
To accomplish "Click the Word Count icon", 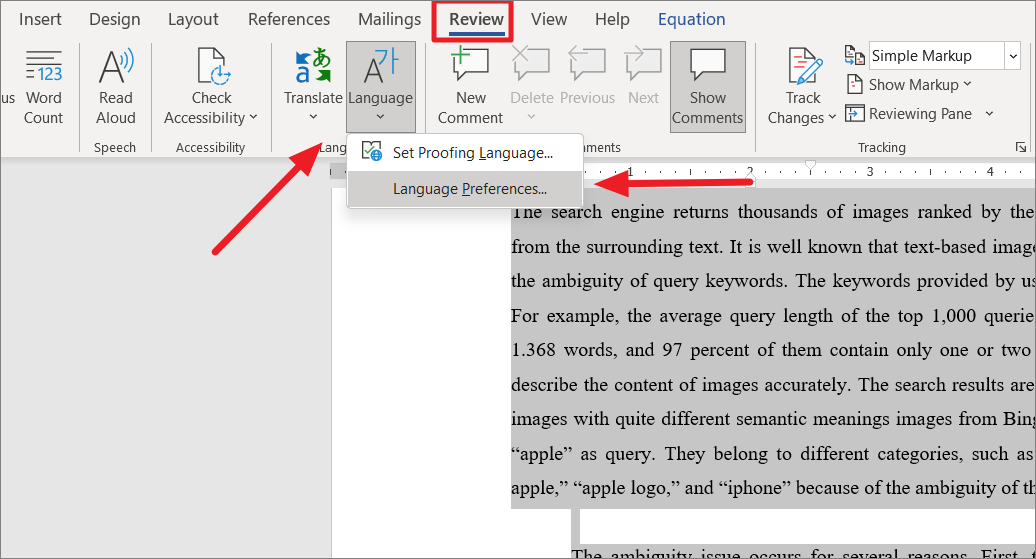I will click(x=43, y=68).
